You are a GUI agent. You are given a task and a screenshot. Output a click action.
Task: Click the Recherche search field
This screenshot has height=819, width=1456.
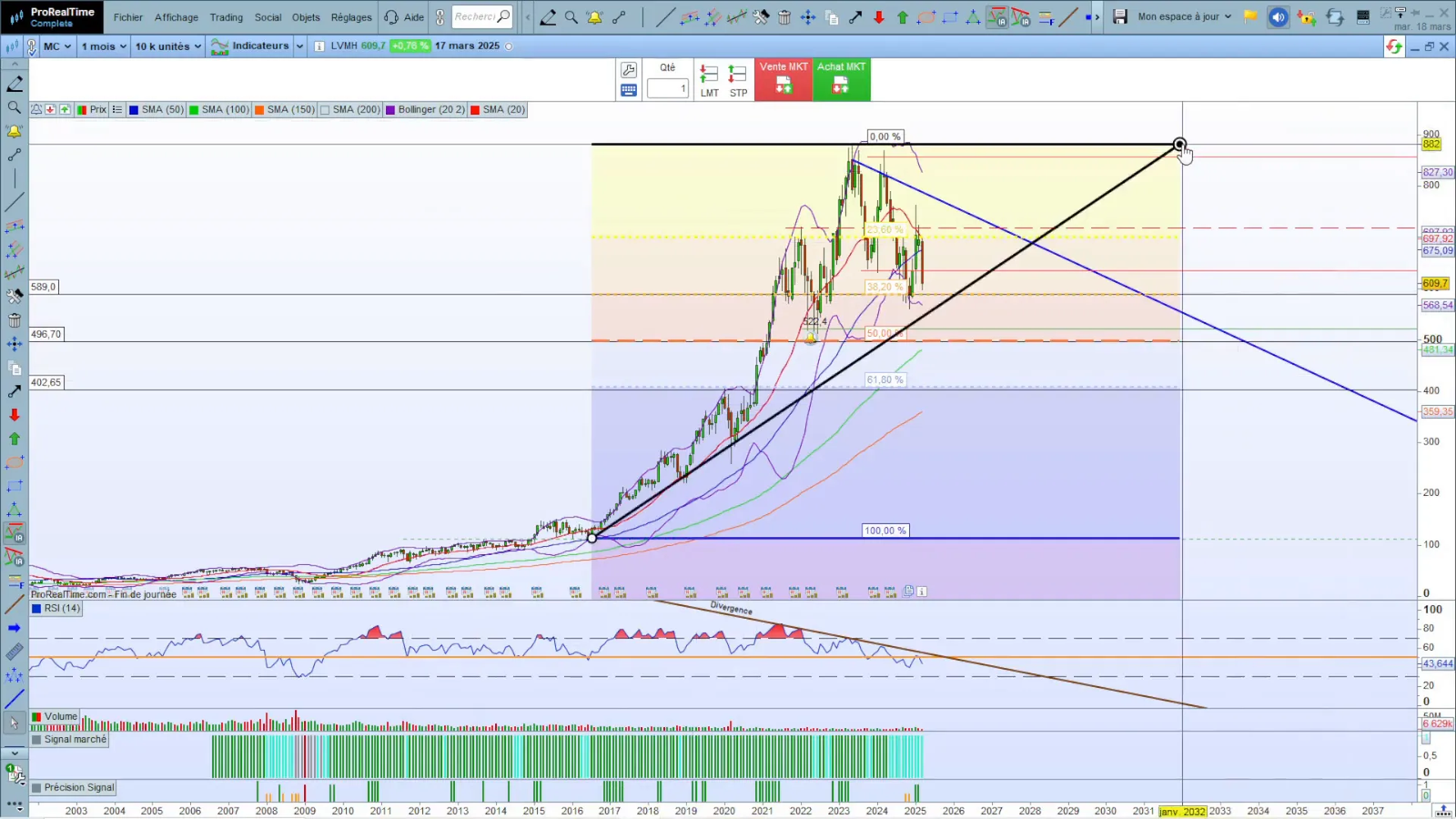(482, 16)
